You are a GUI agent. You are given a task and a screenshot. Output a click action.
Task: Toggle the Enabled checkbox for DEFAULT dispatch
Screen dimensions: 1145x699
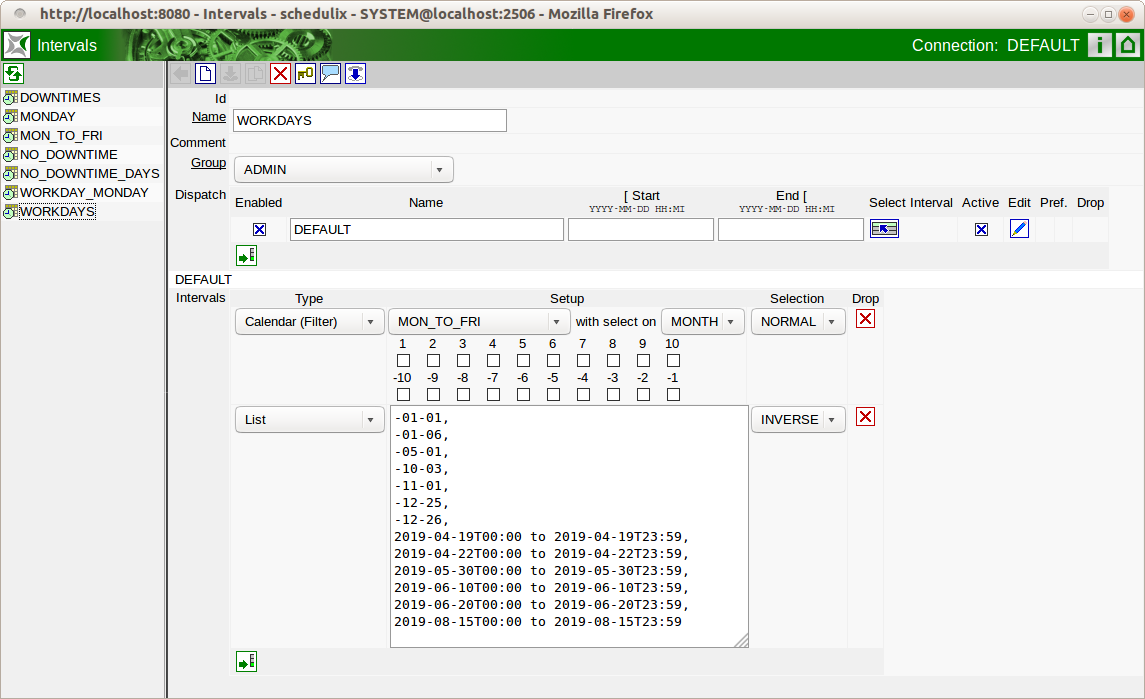pos(259,229)
